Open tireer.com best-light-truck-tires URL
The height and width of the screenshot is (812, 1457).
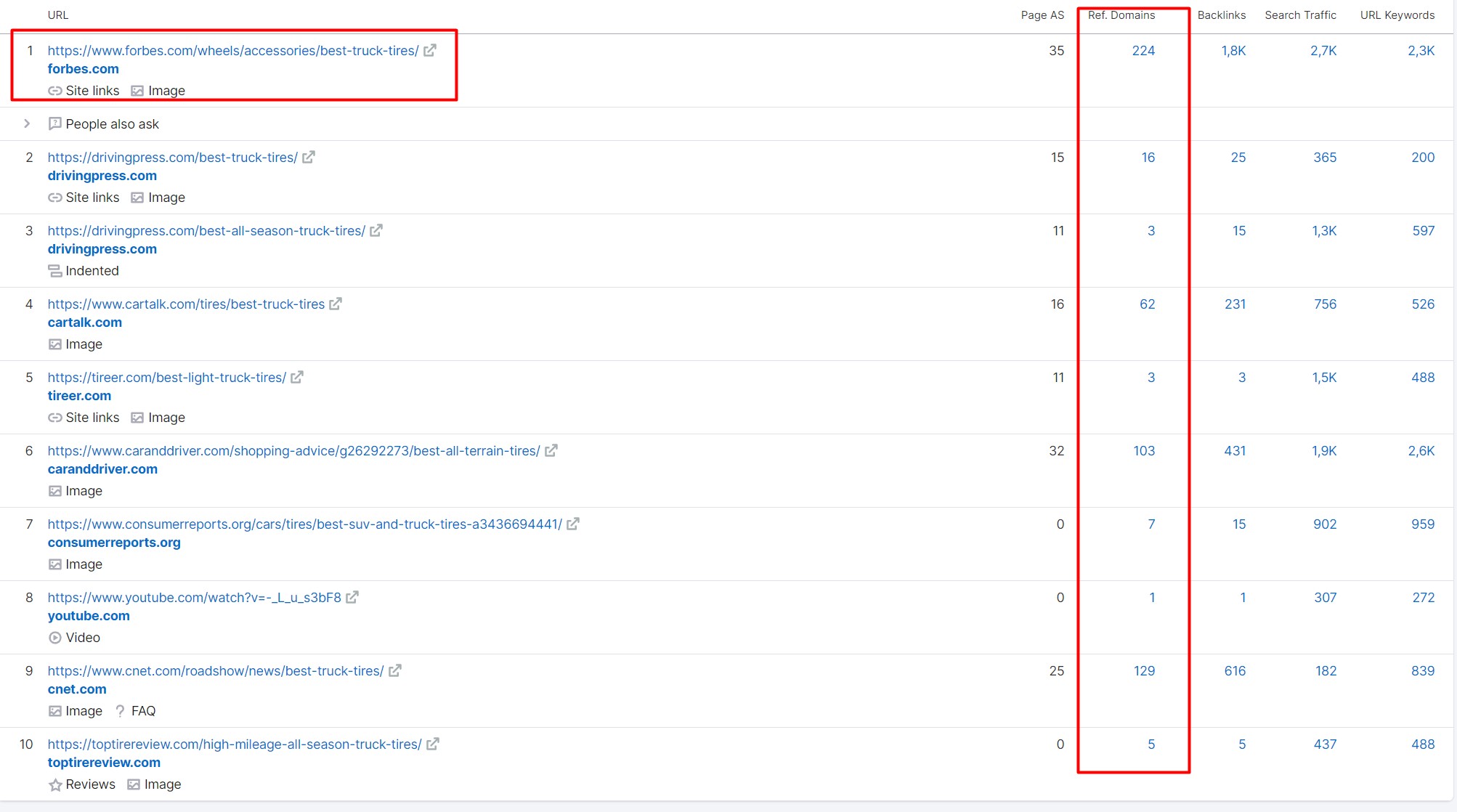click(167, 377)
